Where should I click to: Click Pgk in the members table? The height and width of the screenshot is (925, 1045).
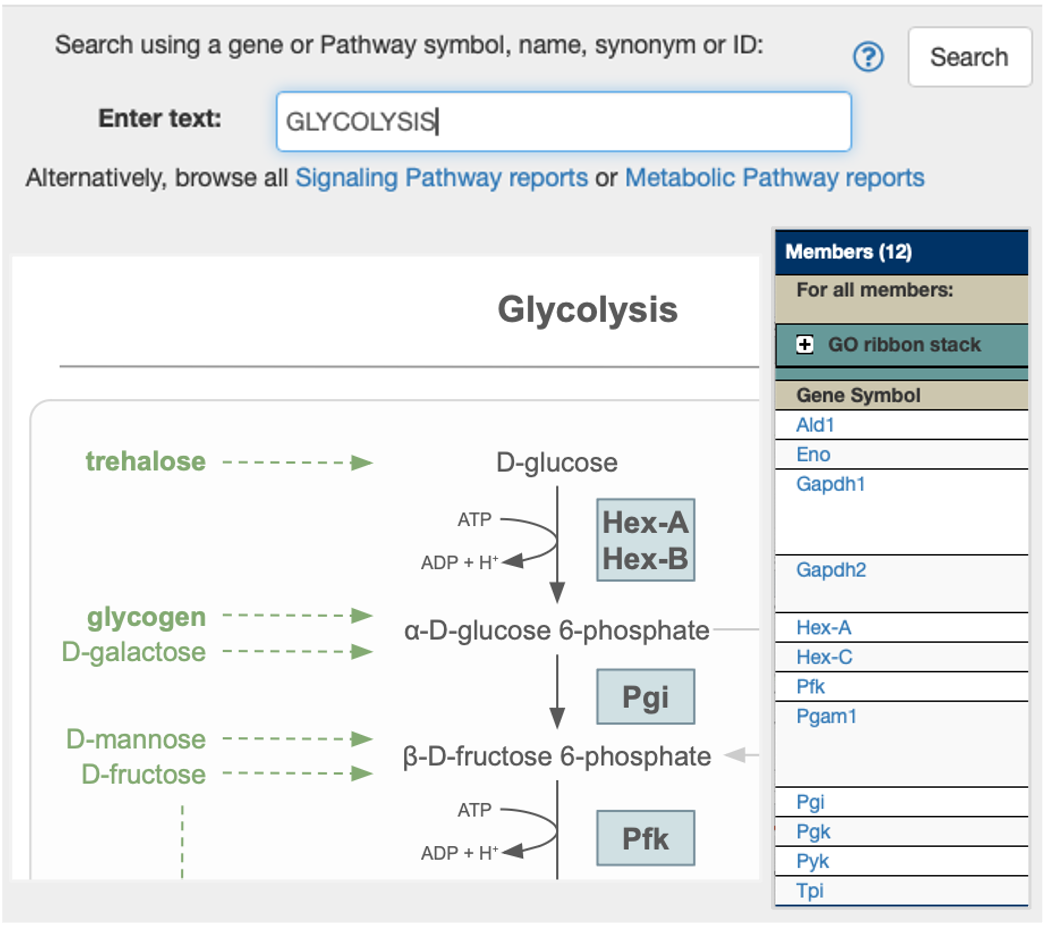click(813, 832)
